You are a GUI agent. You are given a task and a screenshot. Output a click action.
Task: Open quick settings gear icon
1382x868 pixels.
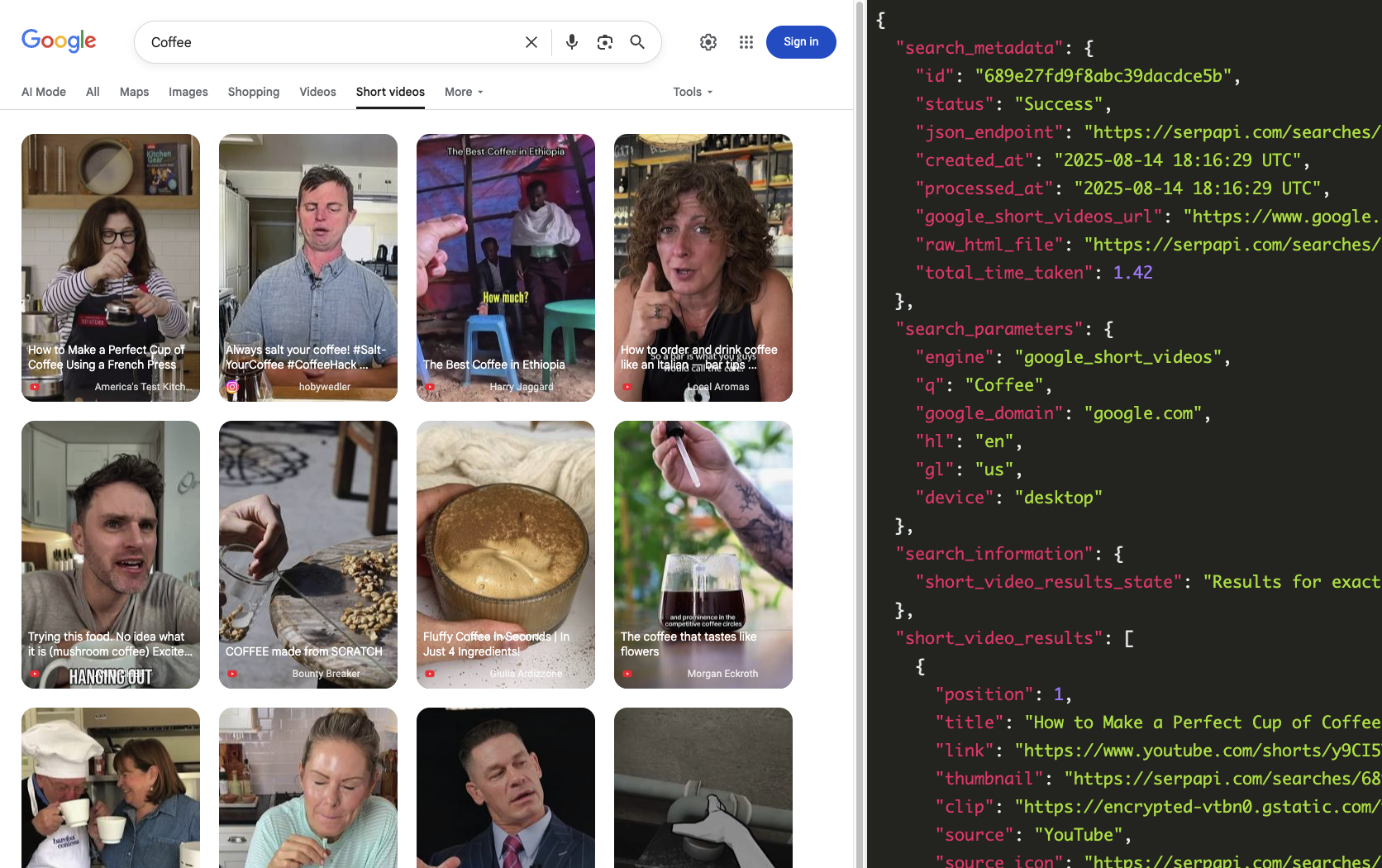coord(708,42)
